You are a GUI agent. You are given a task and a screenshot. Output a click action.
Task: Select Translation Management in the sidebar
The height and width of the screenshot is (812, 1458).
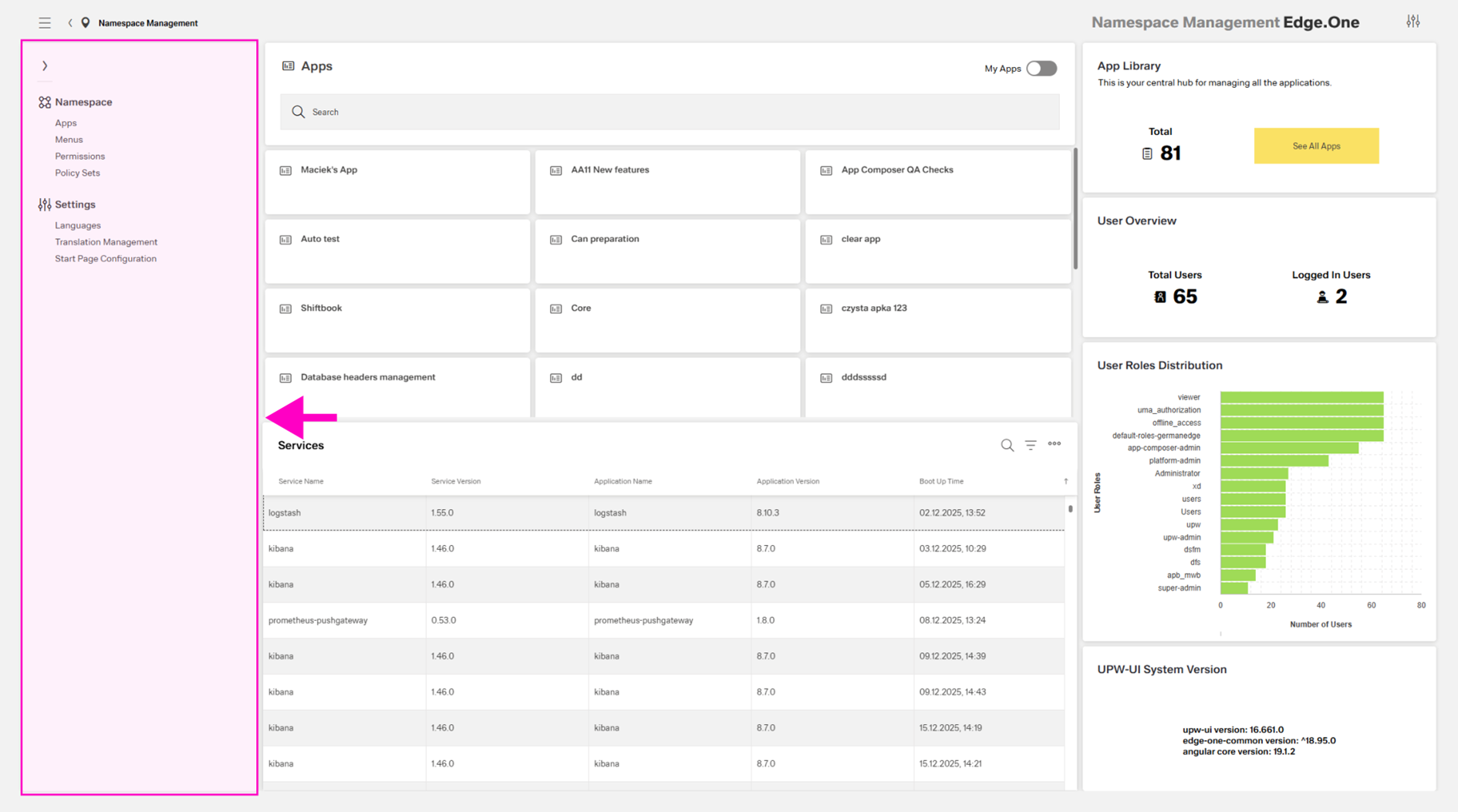click(x=106, y=242)
